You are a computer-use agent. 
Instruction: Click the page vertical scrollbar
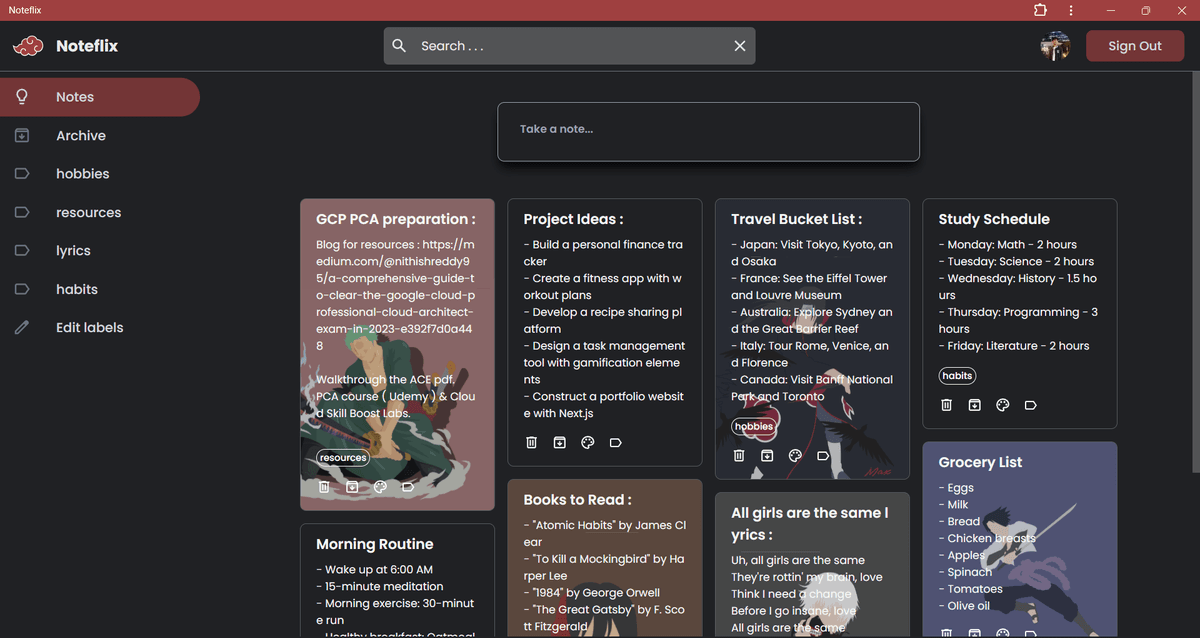click(1195, 272)
